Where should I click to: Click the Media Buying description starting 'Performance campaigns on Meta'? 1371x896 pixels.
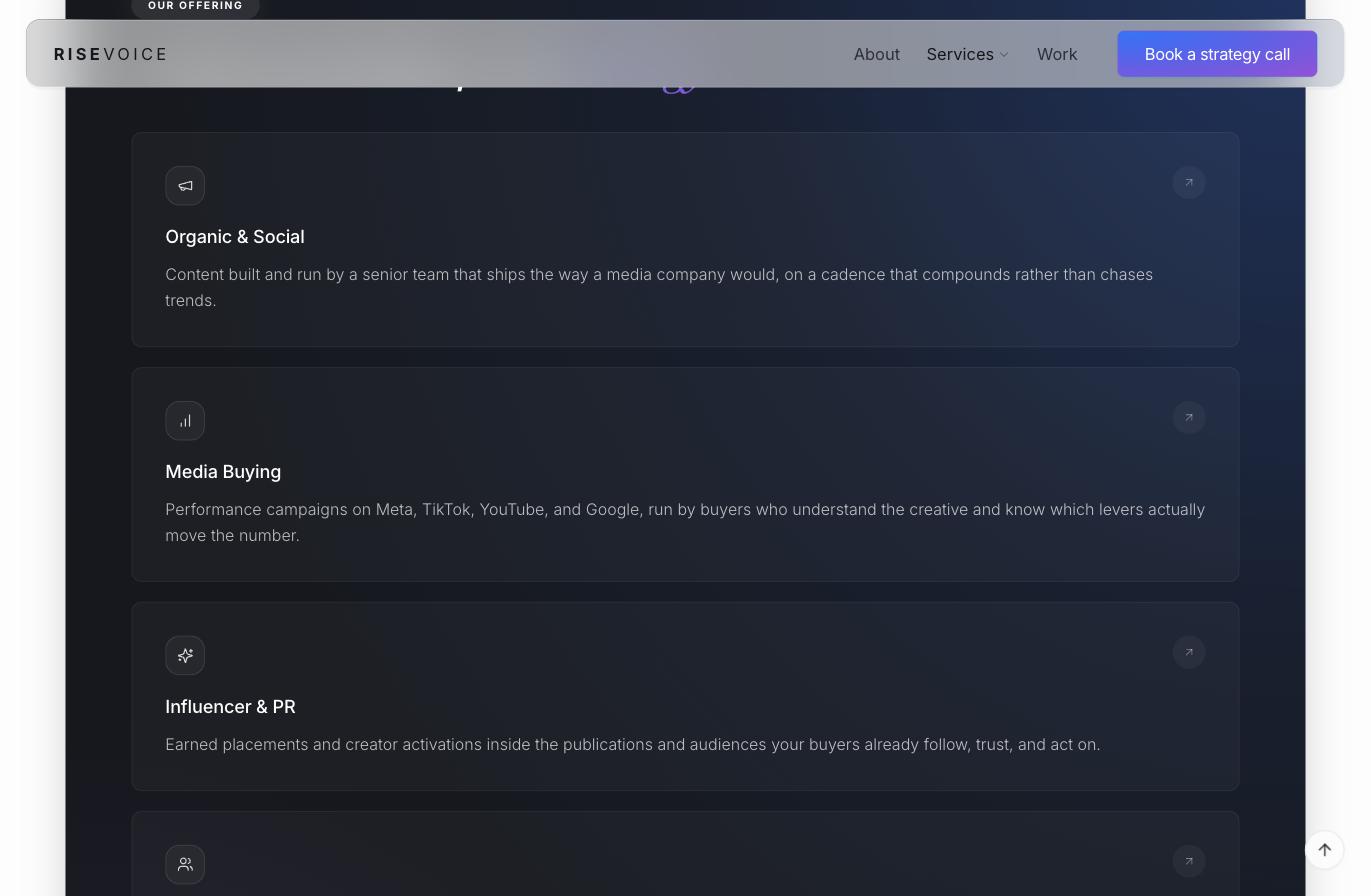[x=685, y=522]
